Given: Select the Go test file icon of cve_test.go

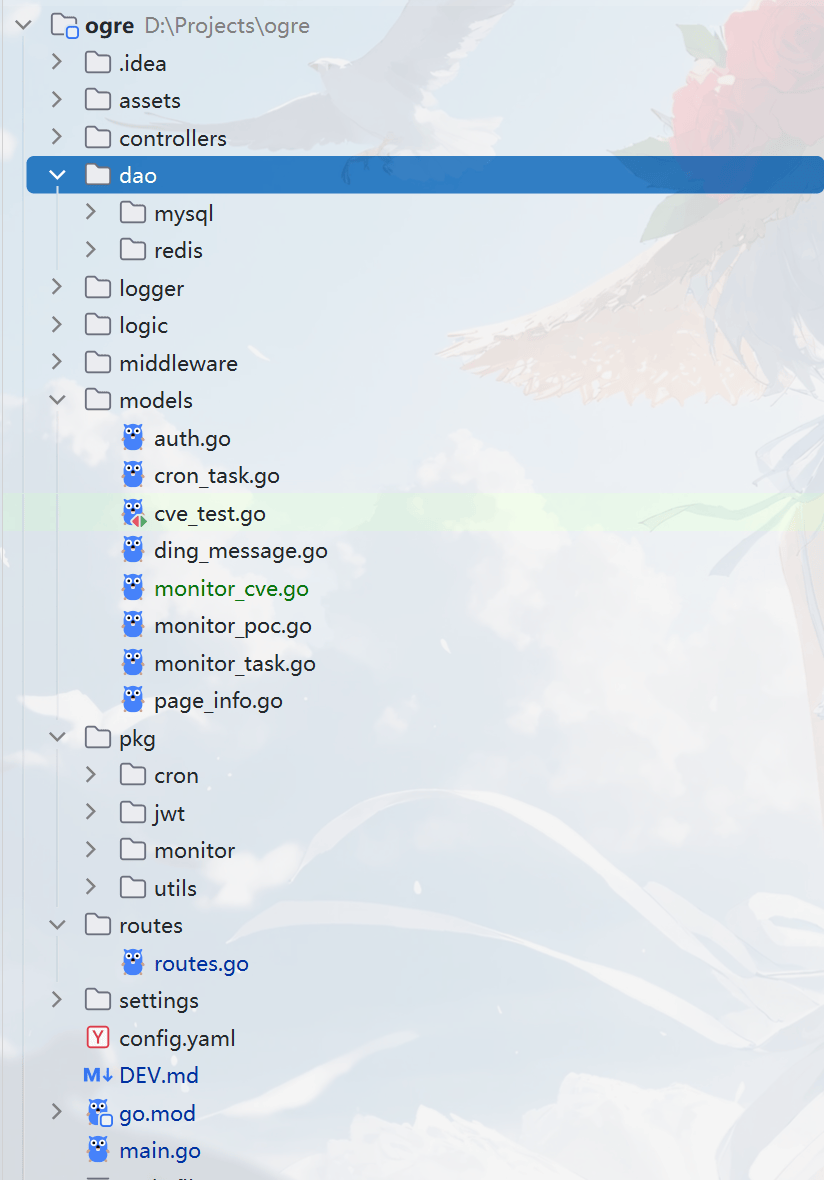Looking at the screenshot, I should pos(133,512).
